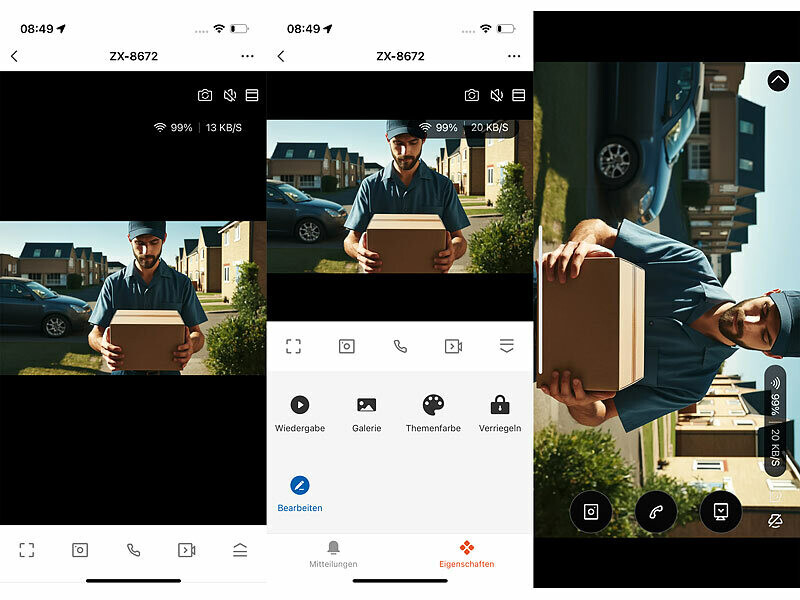Tap the live video on the middle screen
Screen dimensions: 800x600
[400, 196]
